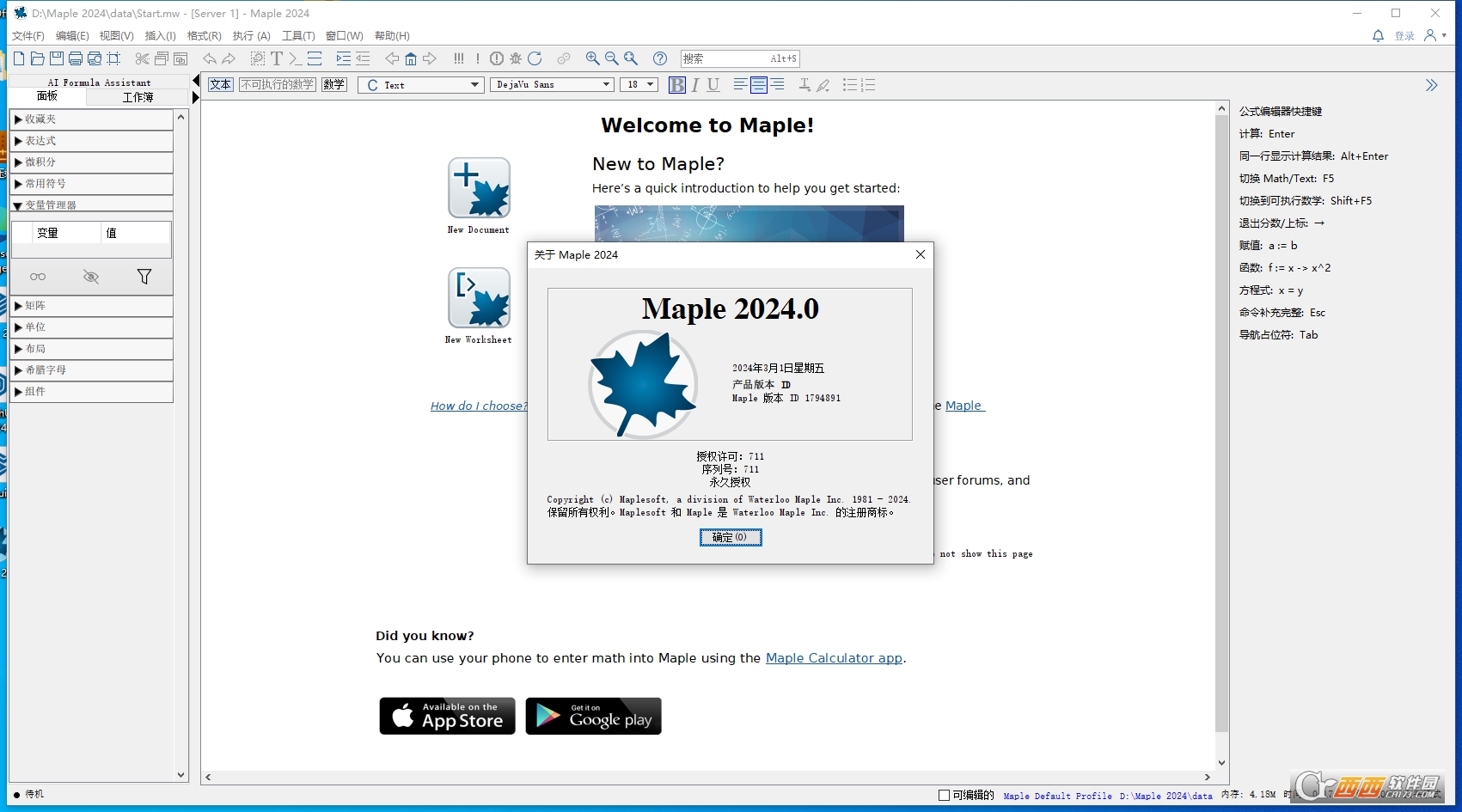Toggle the hidden-variables eye icon
The image size is (1462, 812).
coord(91,277)
